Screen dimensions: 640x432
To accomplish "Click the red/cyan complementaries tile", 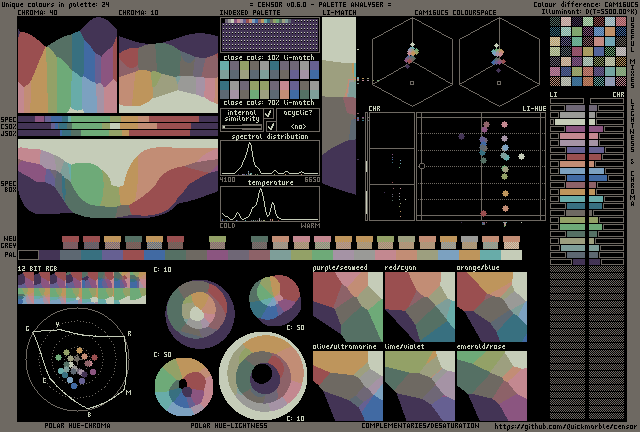I will pyautogui.click(x=420, y=307).
